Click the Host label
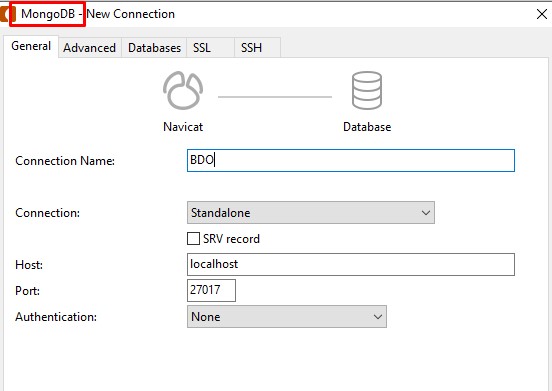The height and width of the screenshot is (391, 552). coord(29,265)
